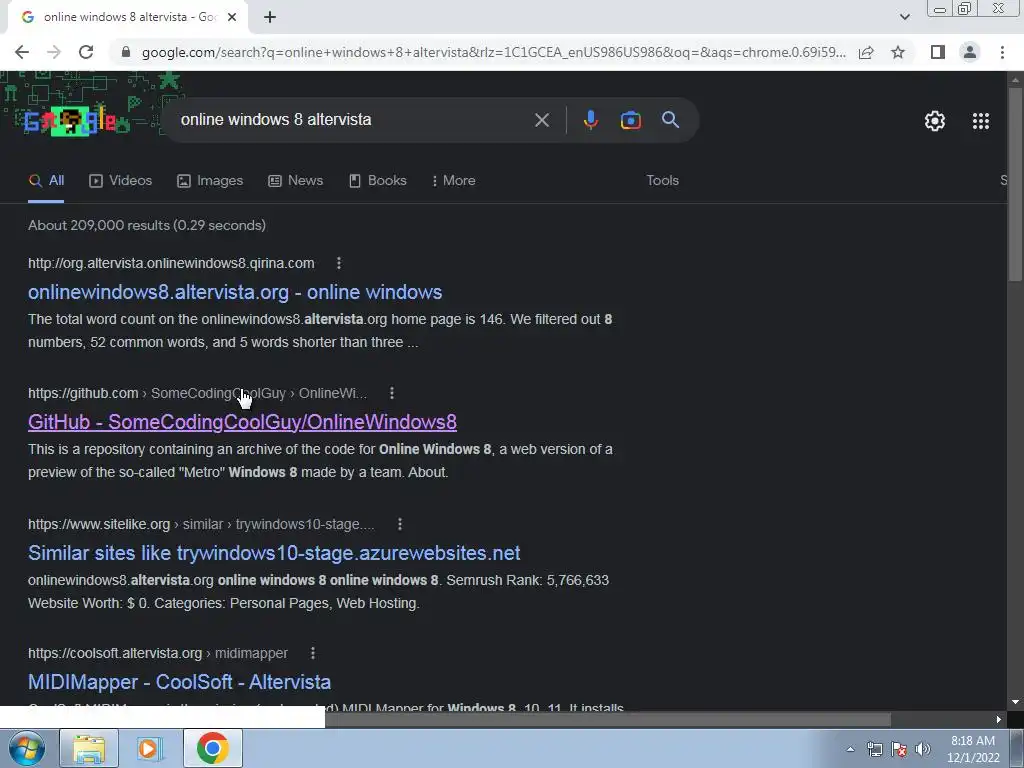Show hidden system tray icons
1024x768 pixels.
(x=850, y=750)
